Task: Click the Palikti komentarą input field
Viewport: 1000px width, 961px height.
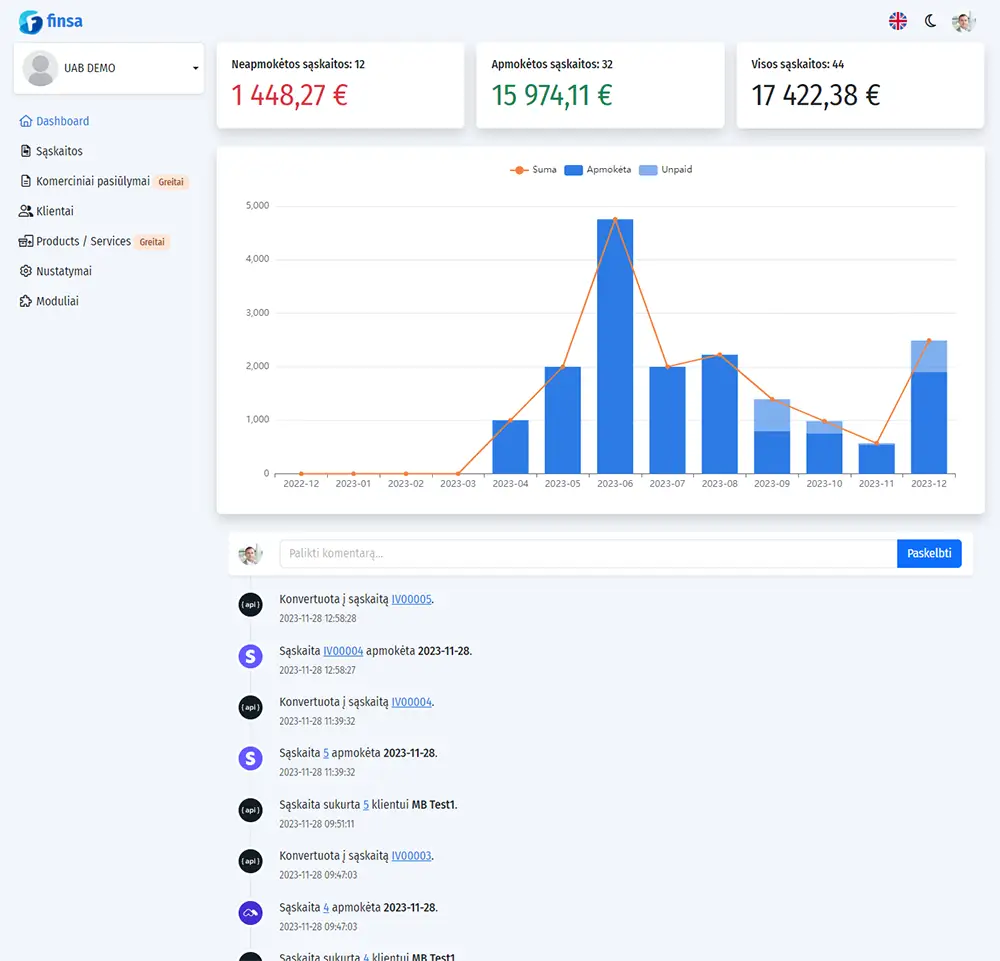Action: pyautogui.click(x=587, y=553)
